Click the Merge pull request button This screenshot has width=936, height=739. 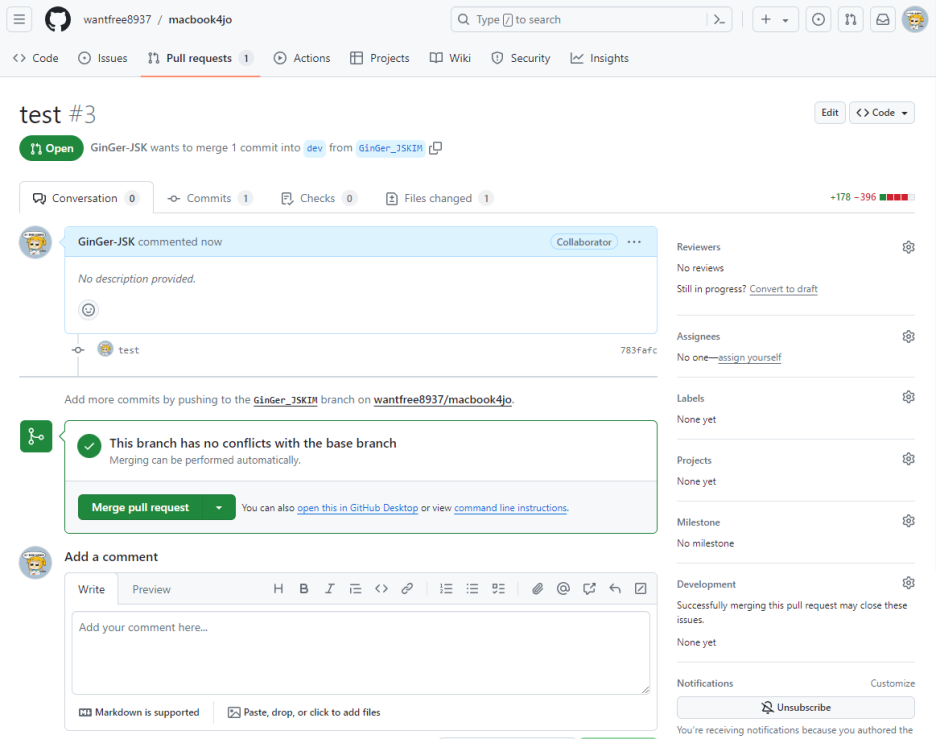(x=140, y=508)
